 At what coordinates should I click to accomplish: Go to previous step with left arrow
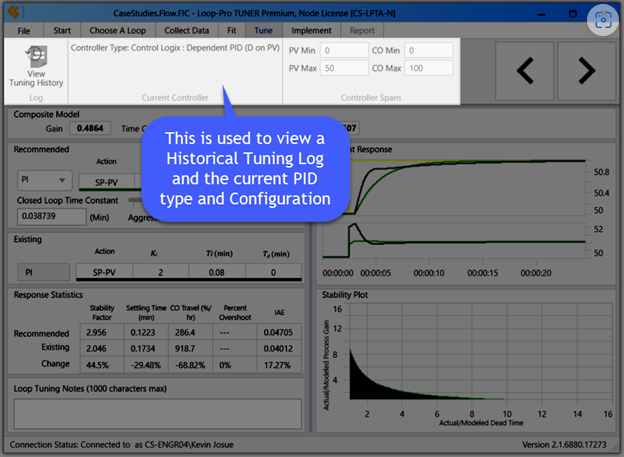525,71
